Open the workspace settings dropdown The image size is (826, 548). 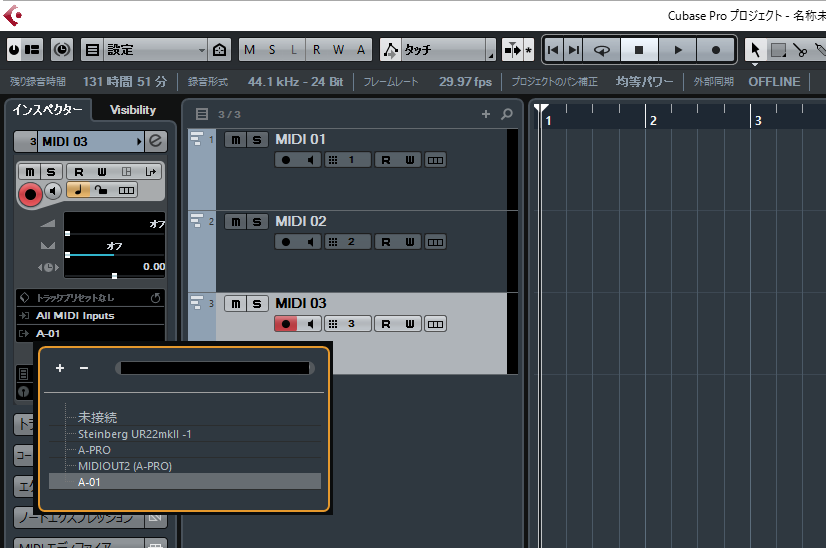[155, 50]
